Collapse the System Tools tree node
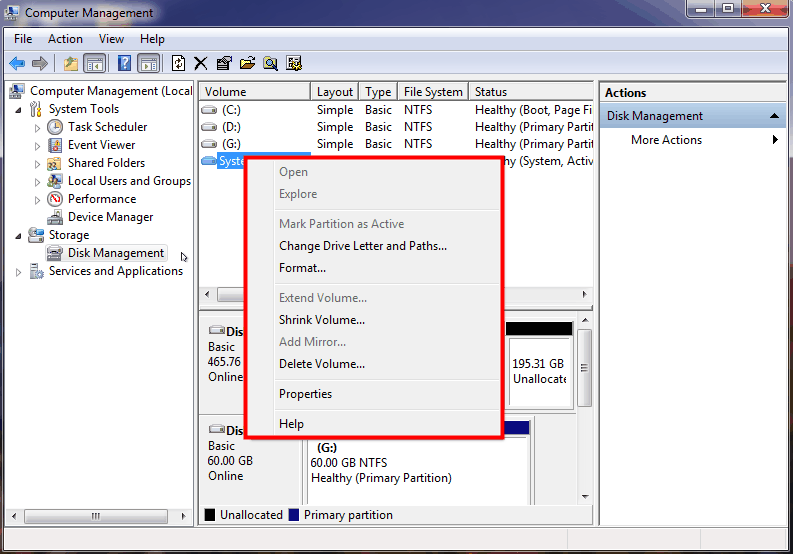Viewport: 793px width, 554px height. tap(18, 110)
